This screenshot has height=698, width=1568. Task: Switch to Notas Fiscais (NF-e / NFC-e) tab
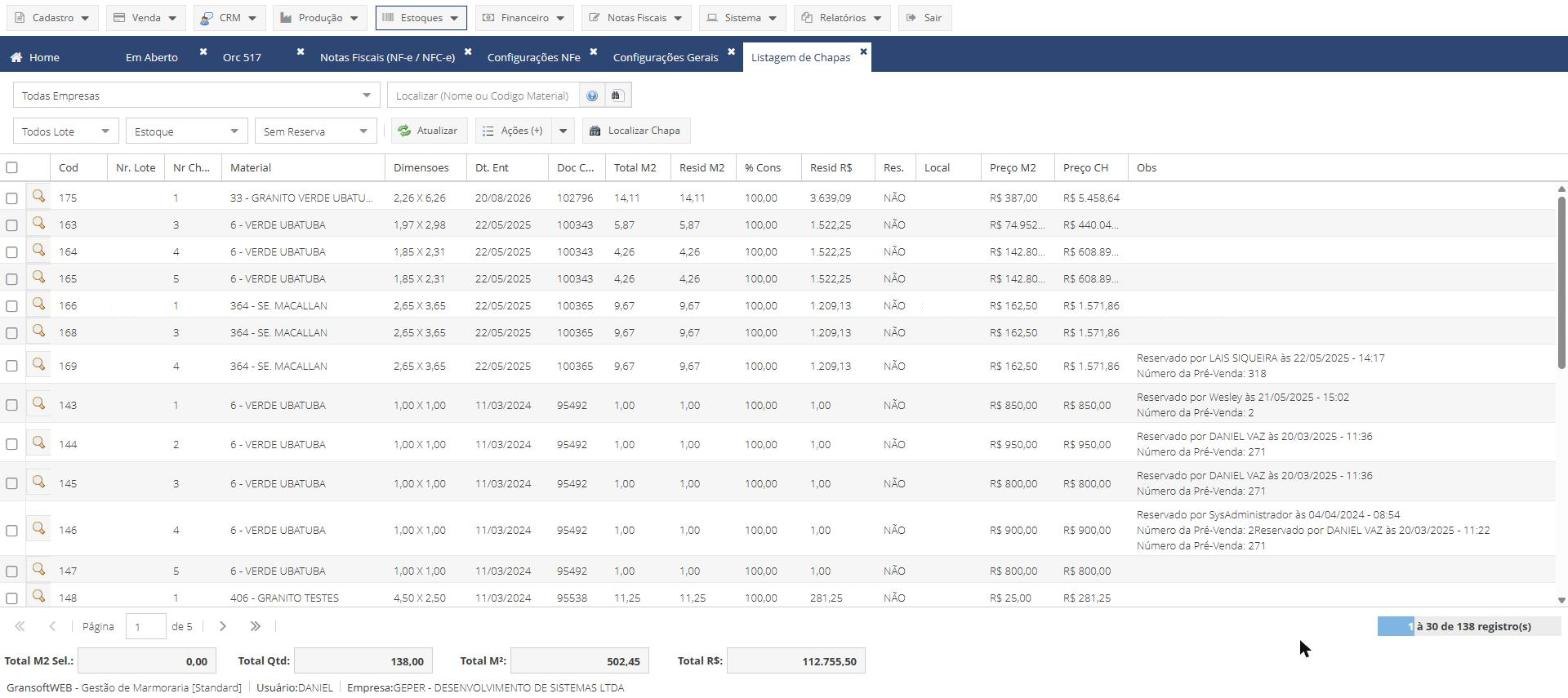tap(387, 57)
